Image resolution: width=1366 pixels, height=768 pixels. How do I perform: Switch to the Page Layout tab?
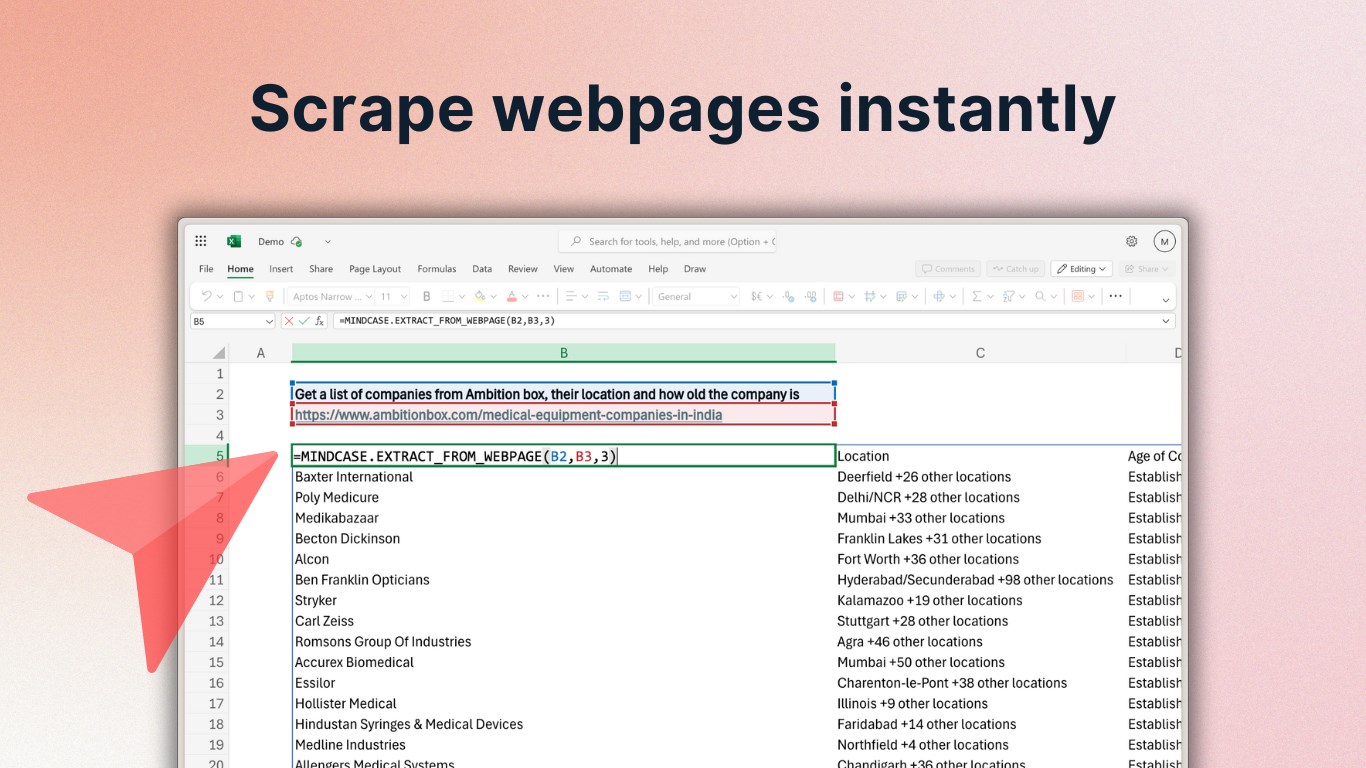coord(375,269)
